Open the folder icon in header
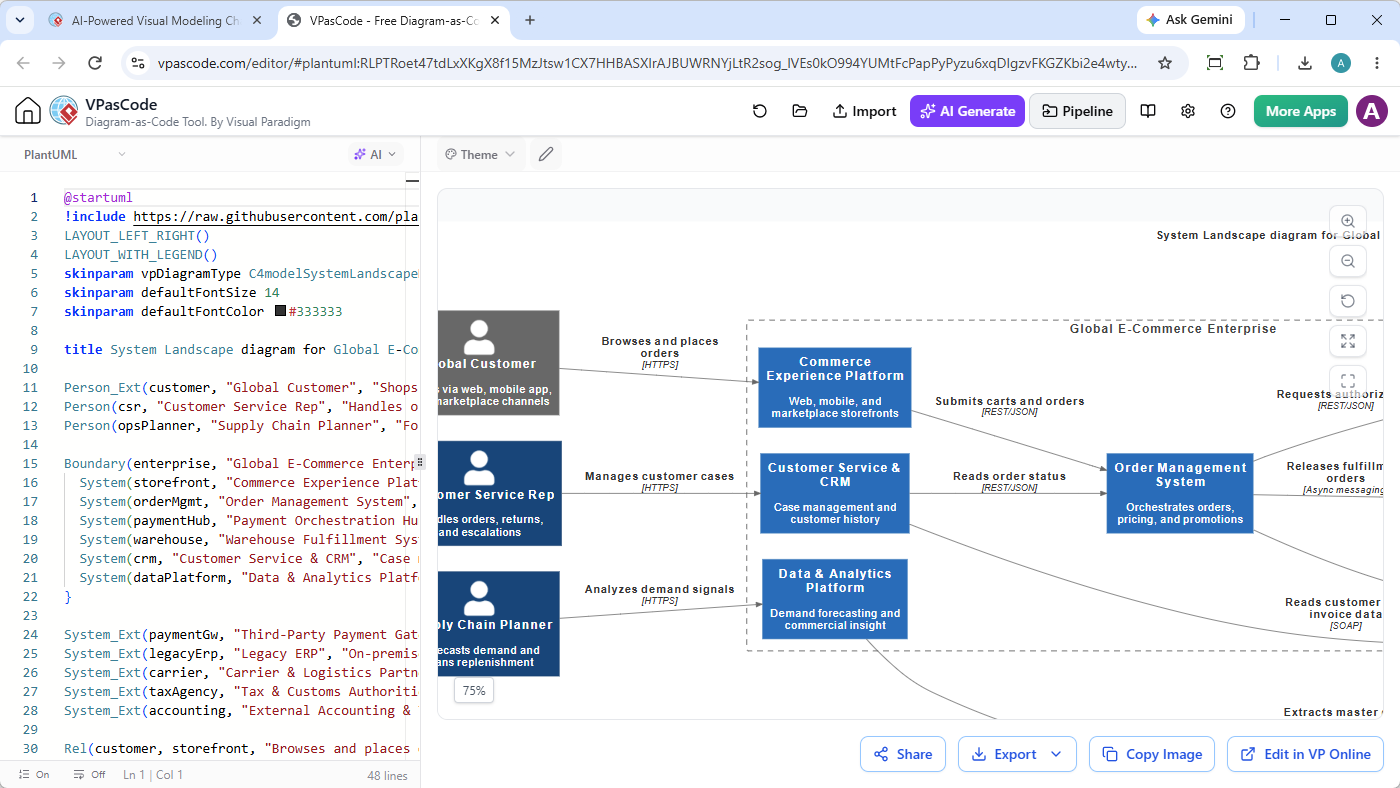 (800, 111)
